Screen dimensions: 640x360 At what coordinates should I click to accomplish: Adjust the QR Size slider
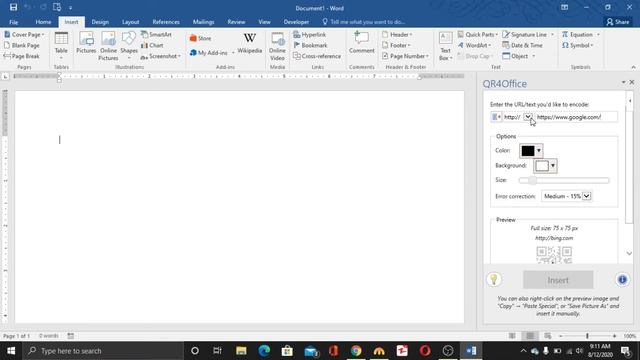pos(564,180)
